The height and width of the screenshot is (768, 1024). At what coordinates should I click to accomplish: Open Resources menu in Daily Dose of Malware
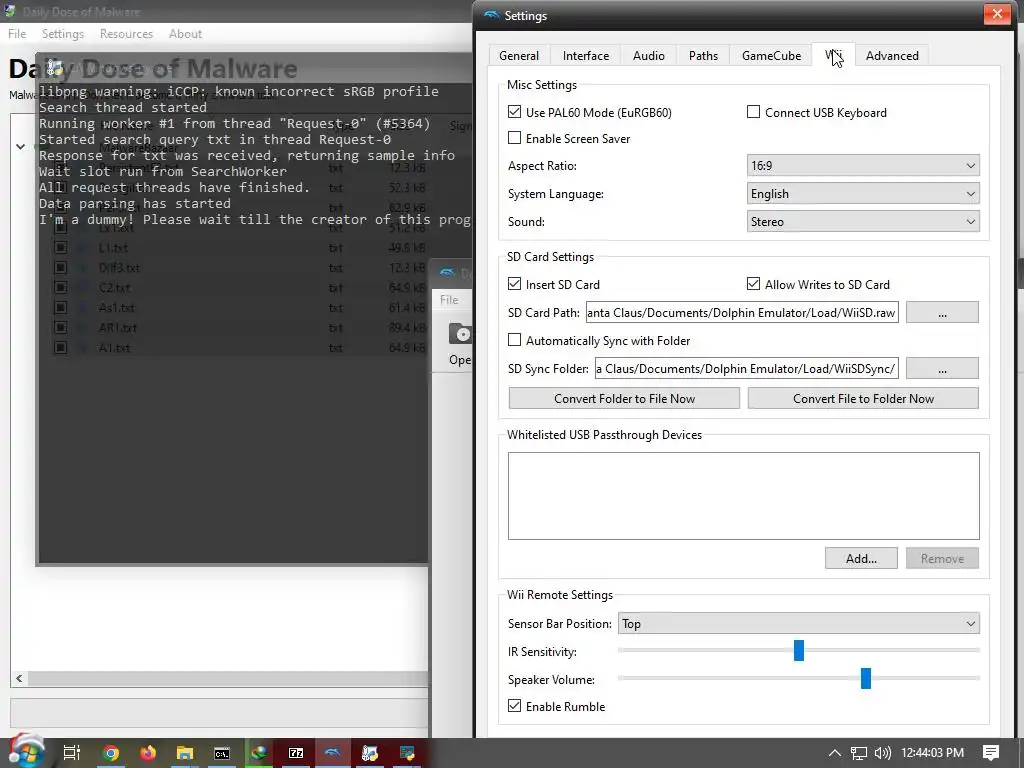126,33
